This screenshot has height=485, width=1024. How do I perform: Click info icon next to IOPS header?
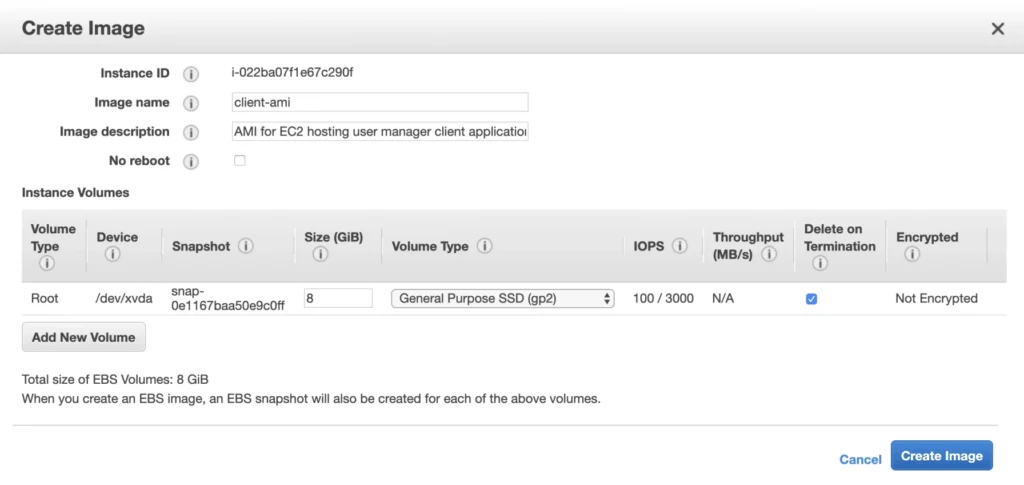[680, 246]
